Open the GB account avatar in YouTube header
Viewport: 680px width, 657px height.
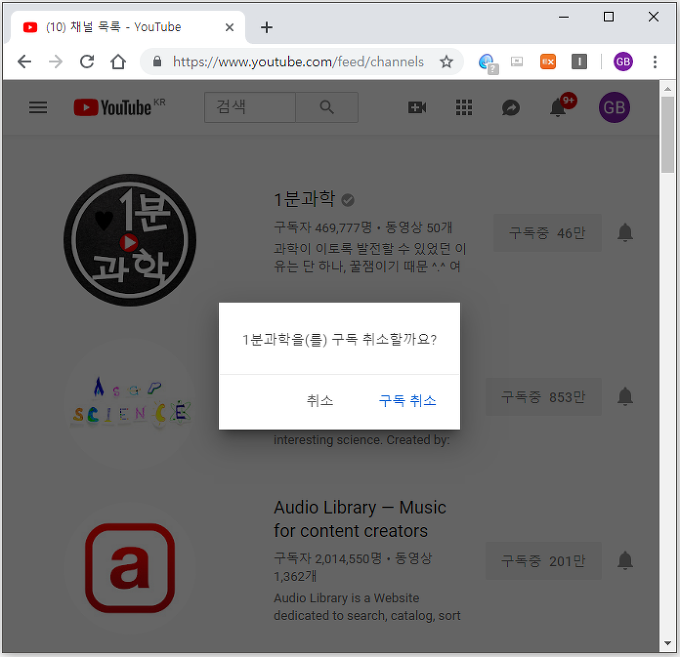click(x=614, y=107)
